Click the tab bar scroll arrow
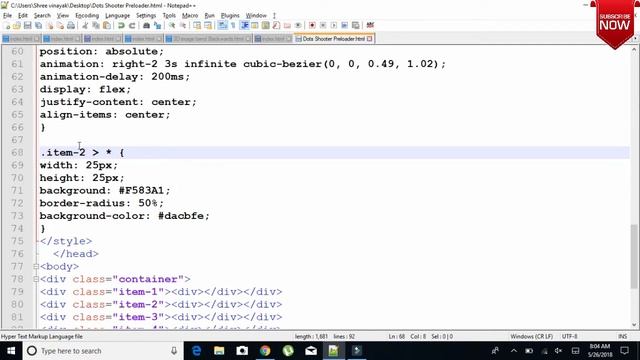The height and width of the screenshot is (360, 640). [635, 38]
